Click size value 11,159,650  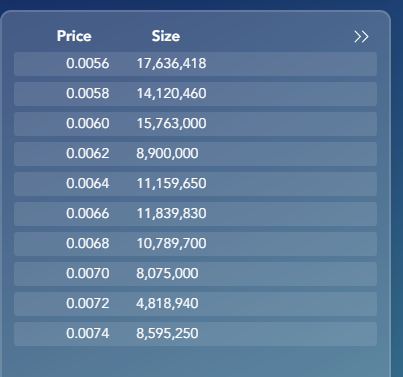click(x=171, y=184)
